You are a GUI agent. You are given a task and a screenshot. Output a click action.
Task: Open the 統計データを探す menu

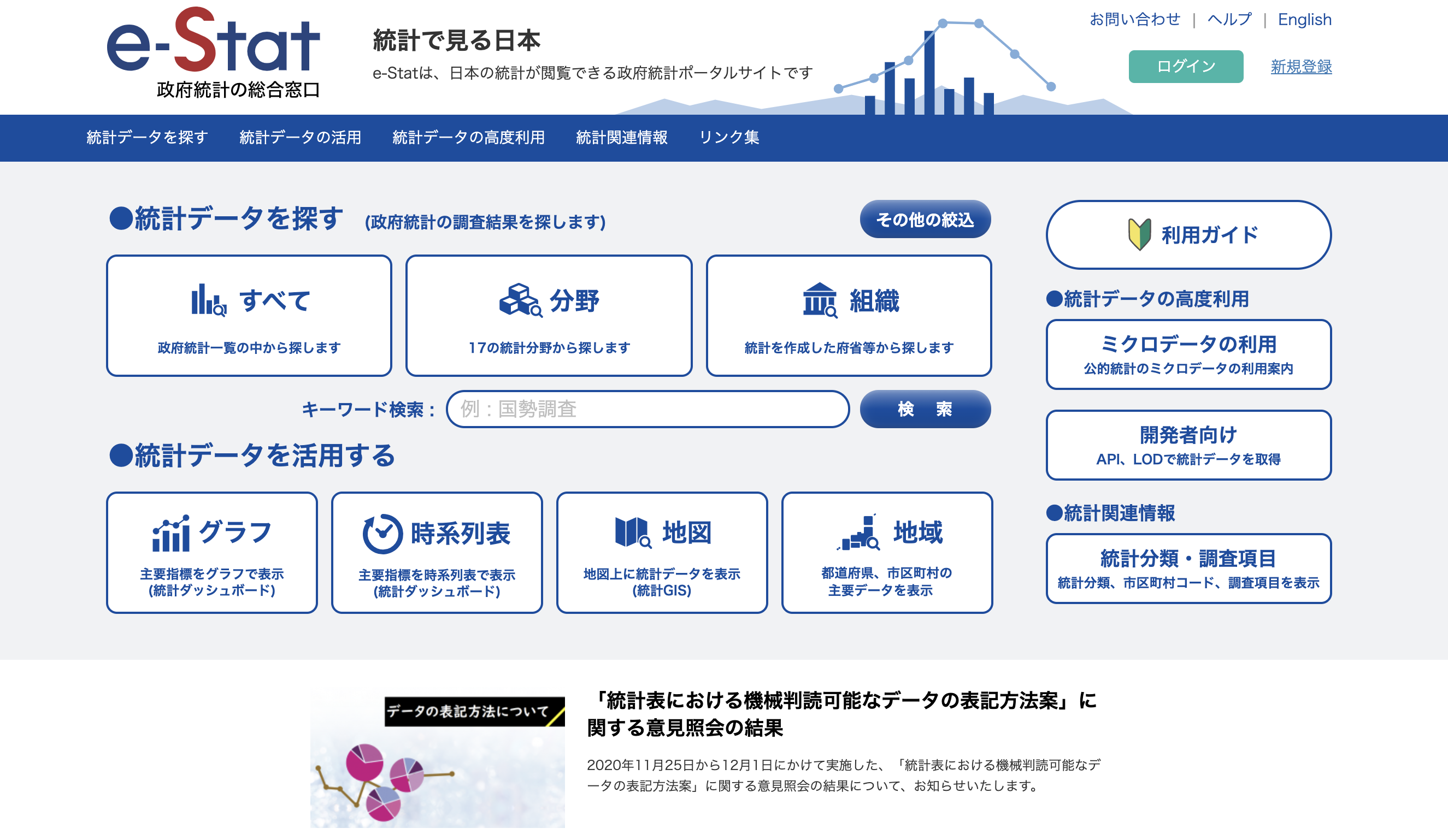[147, 138]
